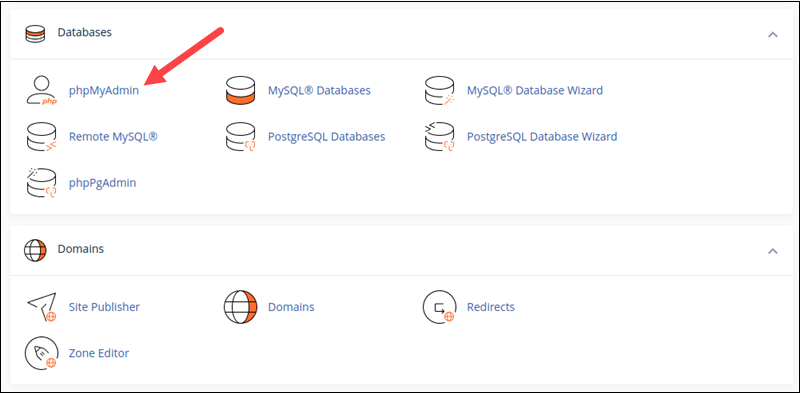Click the MySQL Databases cylinder icon
This screenshot has width=800, height=393.
tap(240, 91)
